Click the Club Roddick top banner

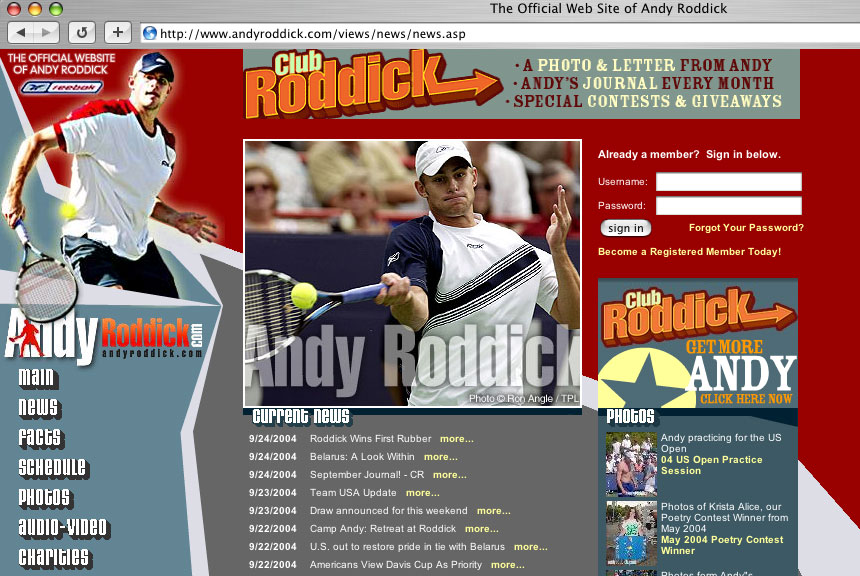click(x=521, y=84)
